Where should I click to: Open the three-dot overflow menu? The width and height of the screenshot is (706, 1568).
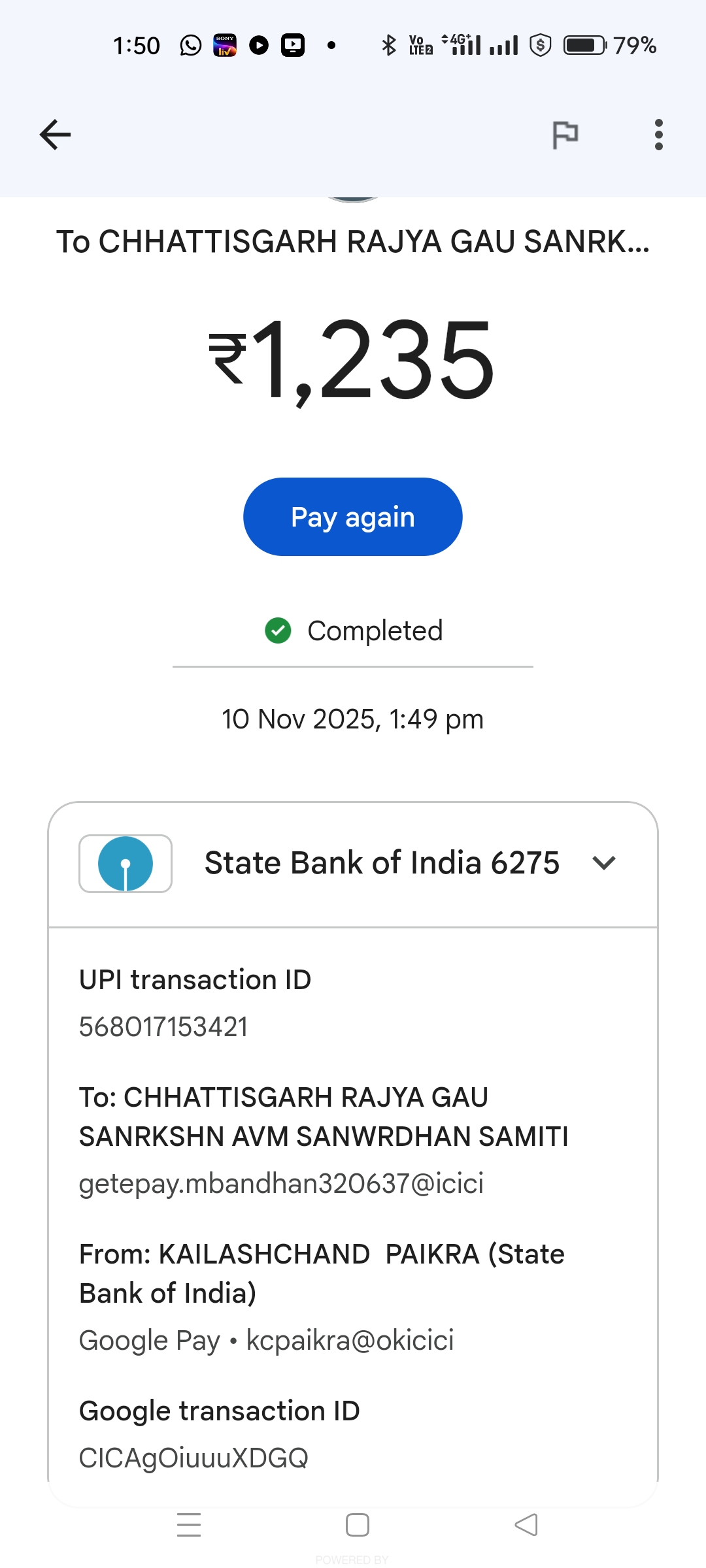pos(658,135)
